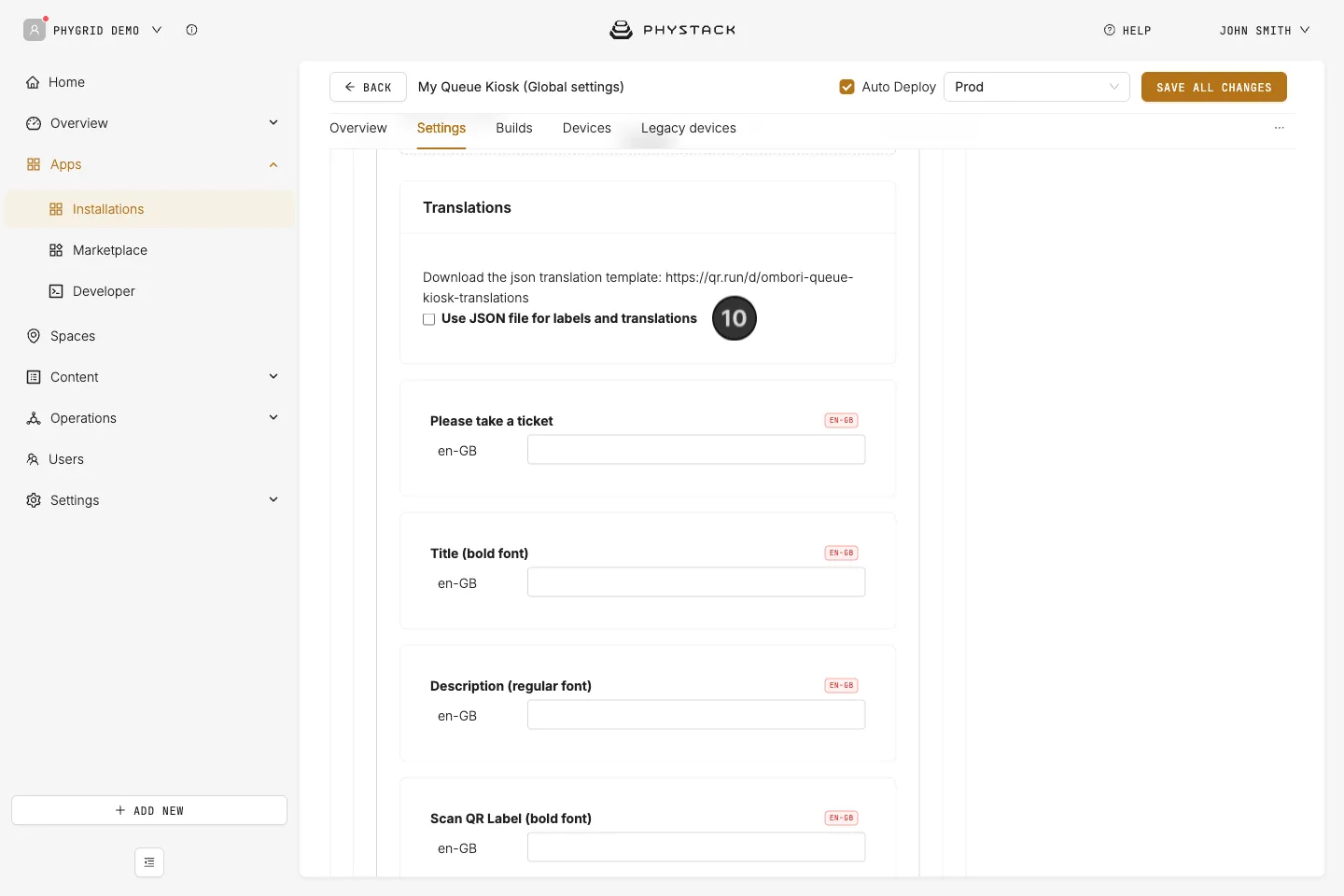Expand the Content section chevron
The image size is (1344, 896).
273,376
